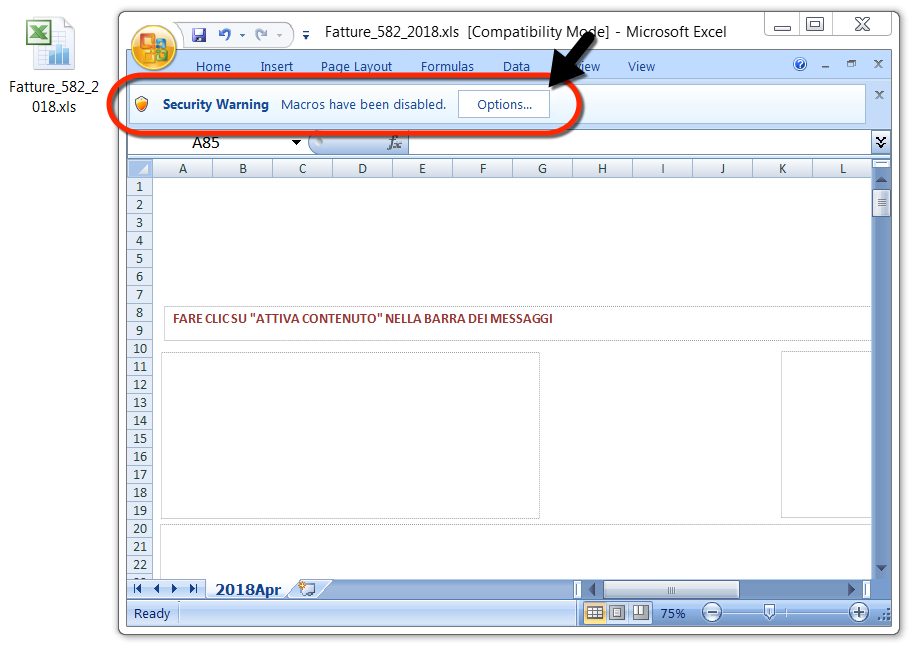Minimize the Microsoft Excel application window
Screen dimensions: 912x648
tap(782, 25)
